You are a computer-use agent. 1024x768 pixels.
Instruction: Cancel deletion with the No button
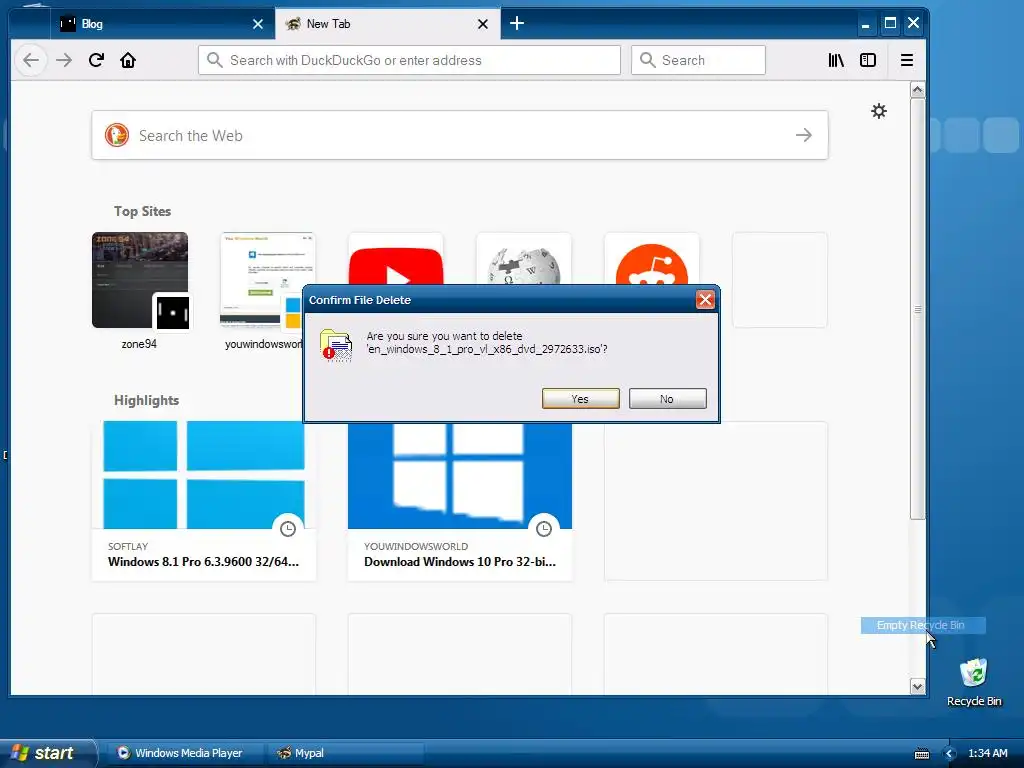click(x=667, y=399)
